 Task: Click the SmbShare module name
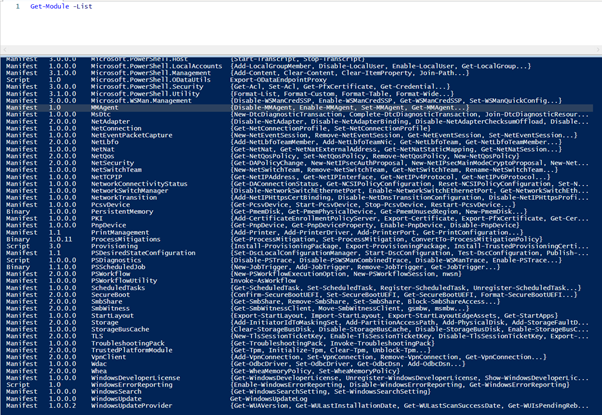point(106,301)
